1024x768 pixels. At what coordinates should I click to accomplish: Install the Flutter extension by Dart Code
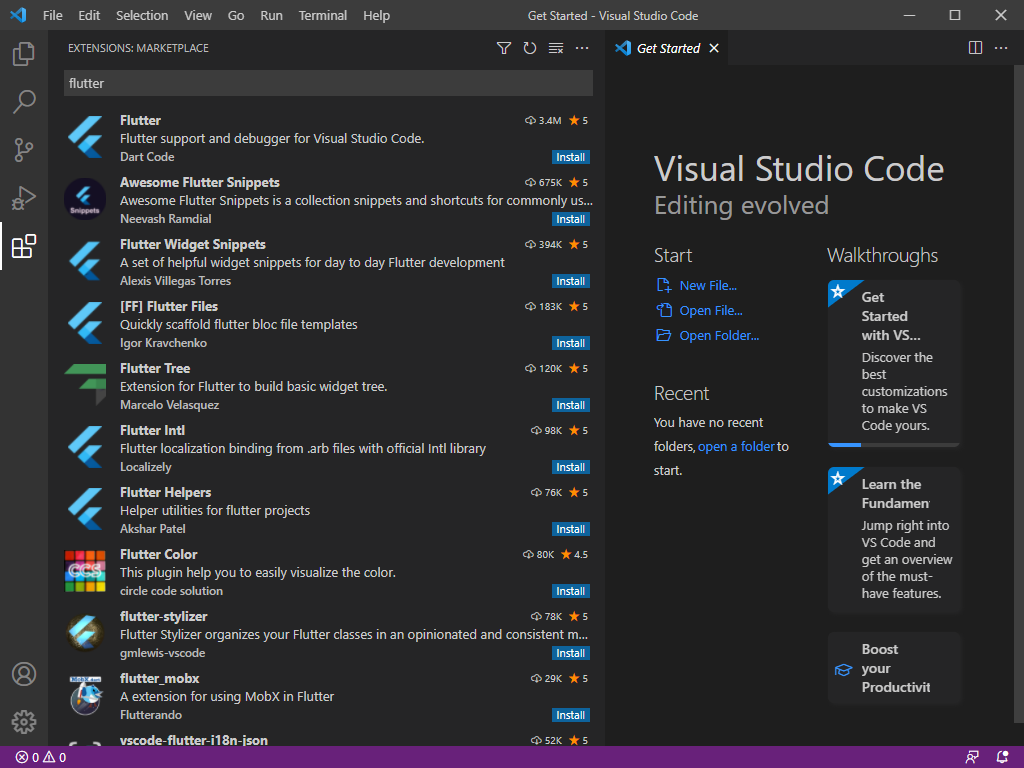pyautogui.click(x=570, y=157)
